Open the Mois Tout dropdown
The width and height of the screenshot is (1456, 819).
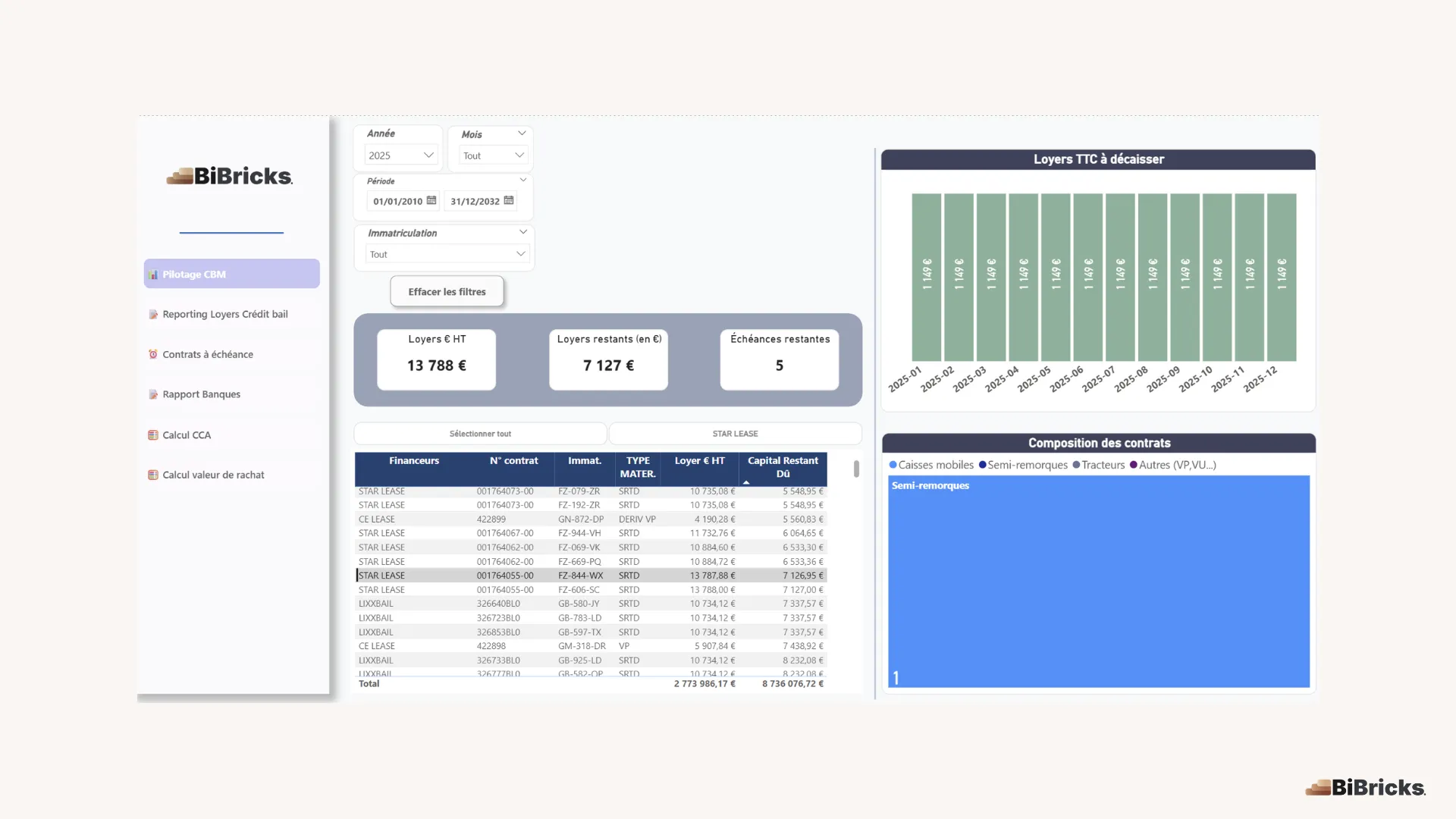pyautogui.click(x=494, y=155)
